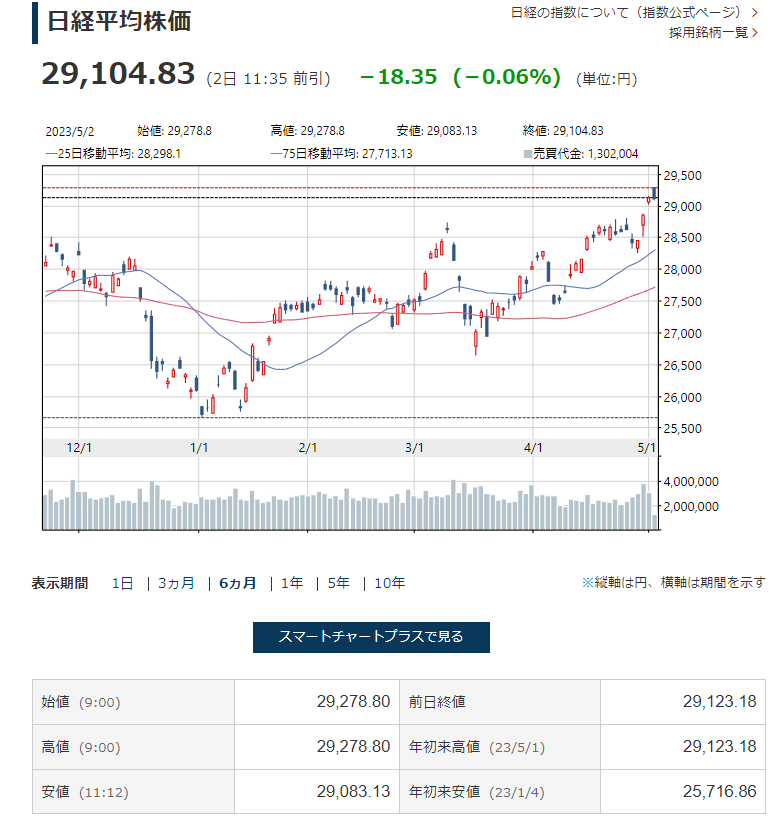Image resolution: width=773 pixels, height=835 pixels.
Task: Click the 2,000,000 volume axis label
Action: [x=690, y=507]
